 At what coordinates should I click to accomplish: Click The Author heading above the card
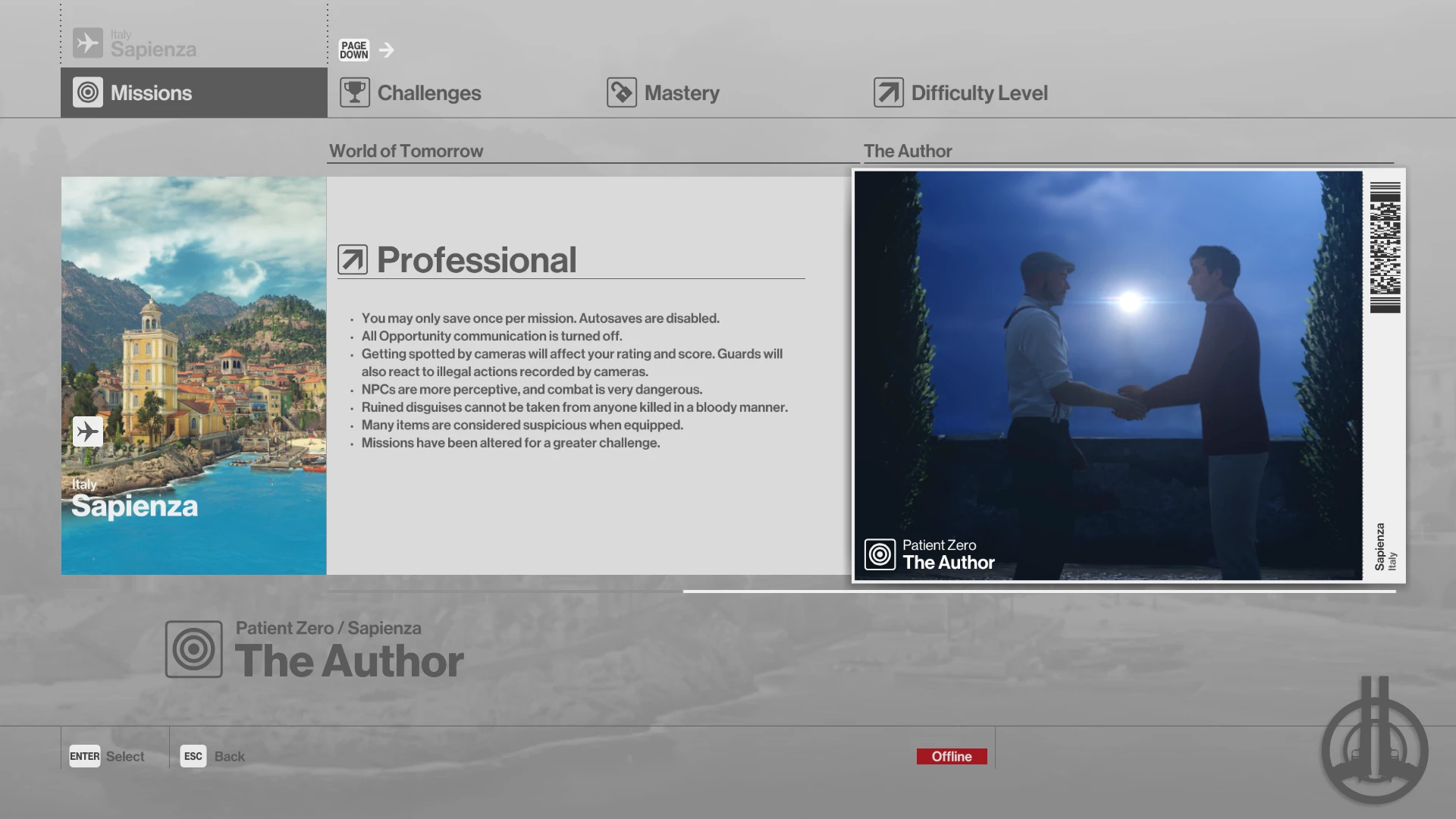[908, 151]
